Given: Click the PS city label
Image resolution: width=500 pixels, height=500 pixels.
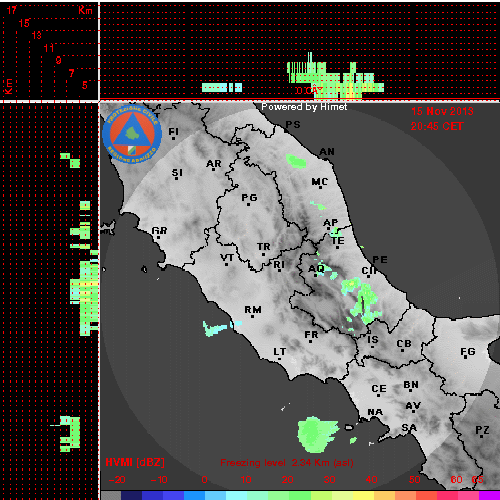Looking at the screenshot, I should [x=293, y=125].
